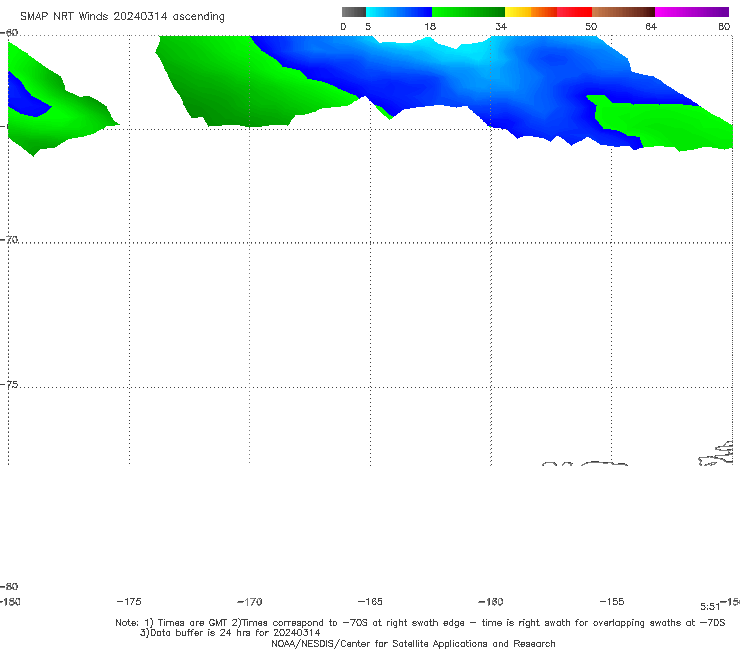Click the color bar label "18"
The width and height of the screenshot is (740, 650).
(430, 27)
